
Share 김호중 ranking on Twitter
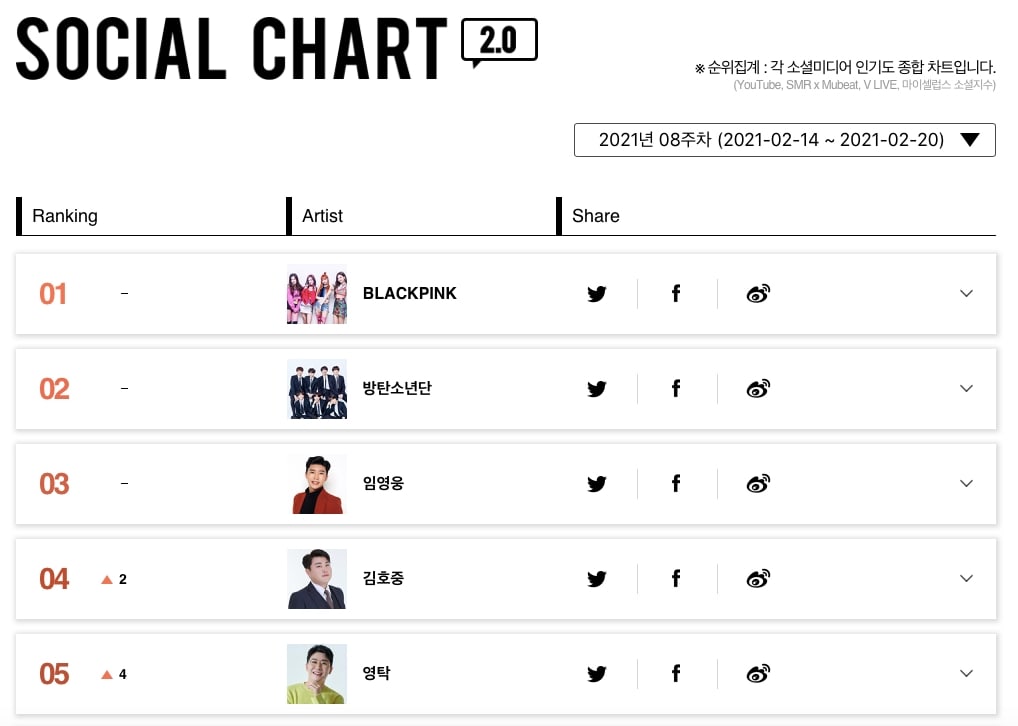pyautogui.click(x=597, y=579)
